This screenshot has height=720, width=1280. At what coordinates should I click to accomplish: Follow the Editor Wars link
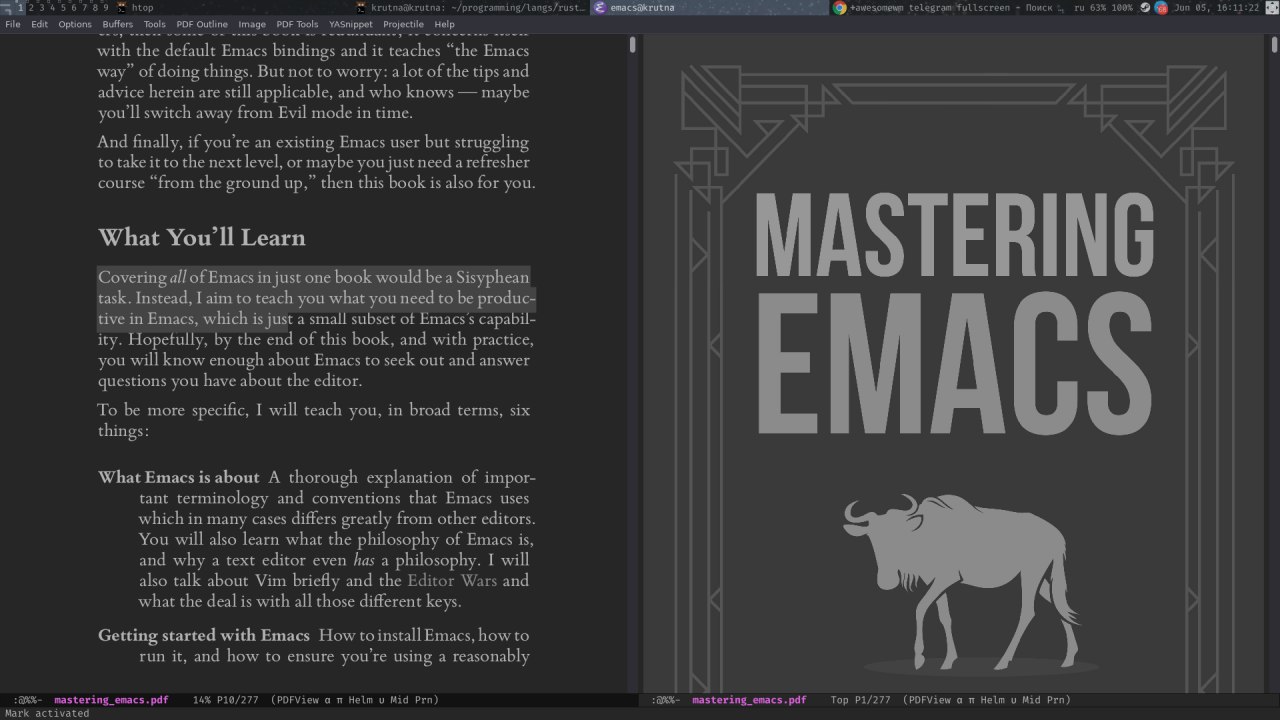pyautogui.click(x=452, y=581)
